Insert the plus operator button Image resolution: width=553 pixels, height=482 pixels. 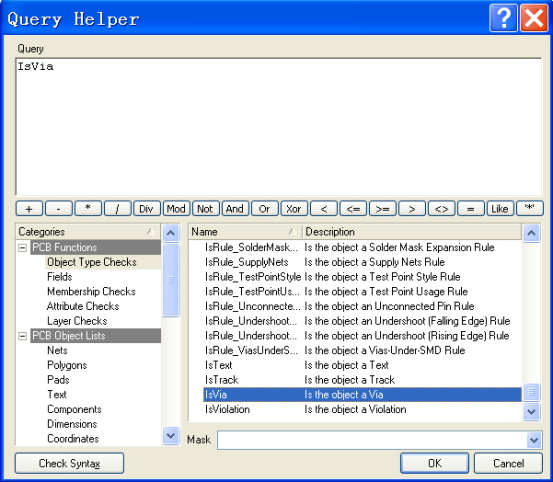[29, 209]
